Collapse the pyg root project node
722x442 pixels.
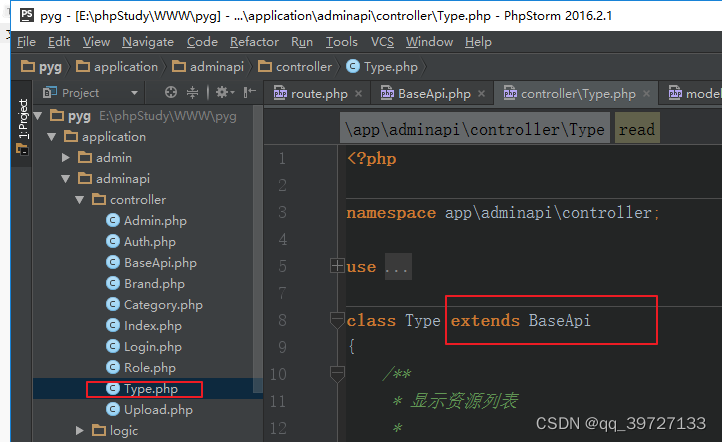[38, 116]
